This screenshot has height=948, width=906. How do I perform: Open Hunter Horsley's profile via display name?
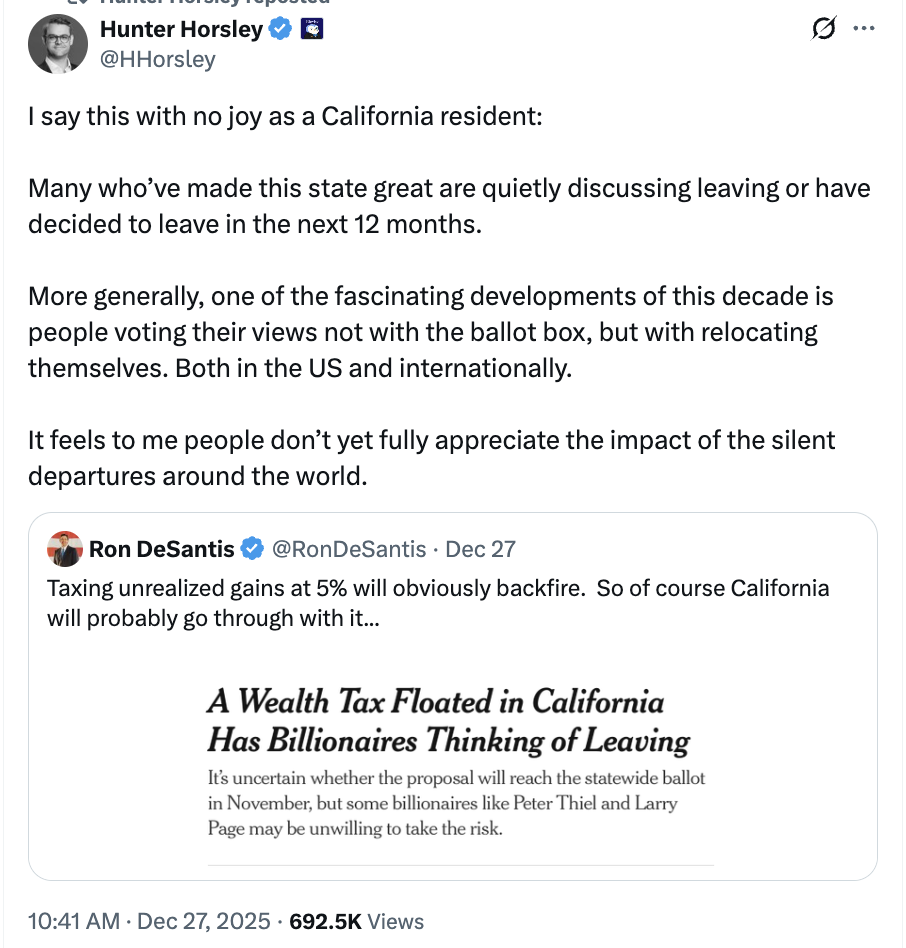point(181,30)
